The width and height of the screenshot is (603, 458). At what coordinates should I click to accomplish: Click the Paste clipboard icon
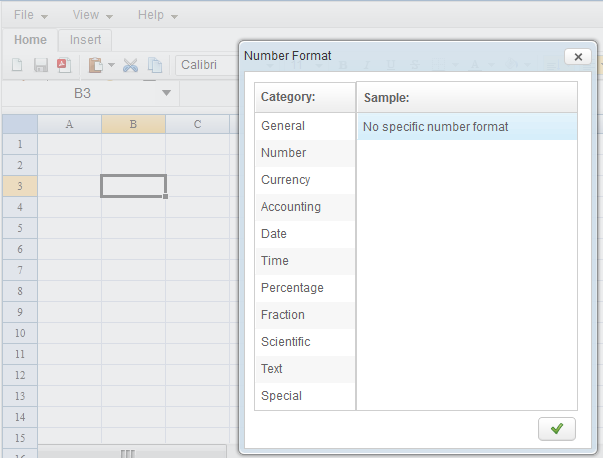pyautogui.click(x=95, y=65)
